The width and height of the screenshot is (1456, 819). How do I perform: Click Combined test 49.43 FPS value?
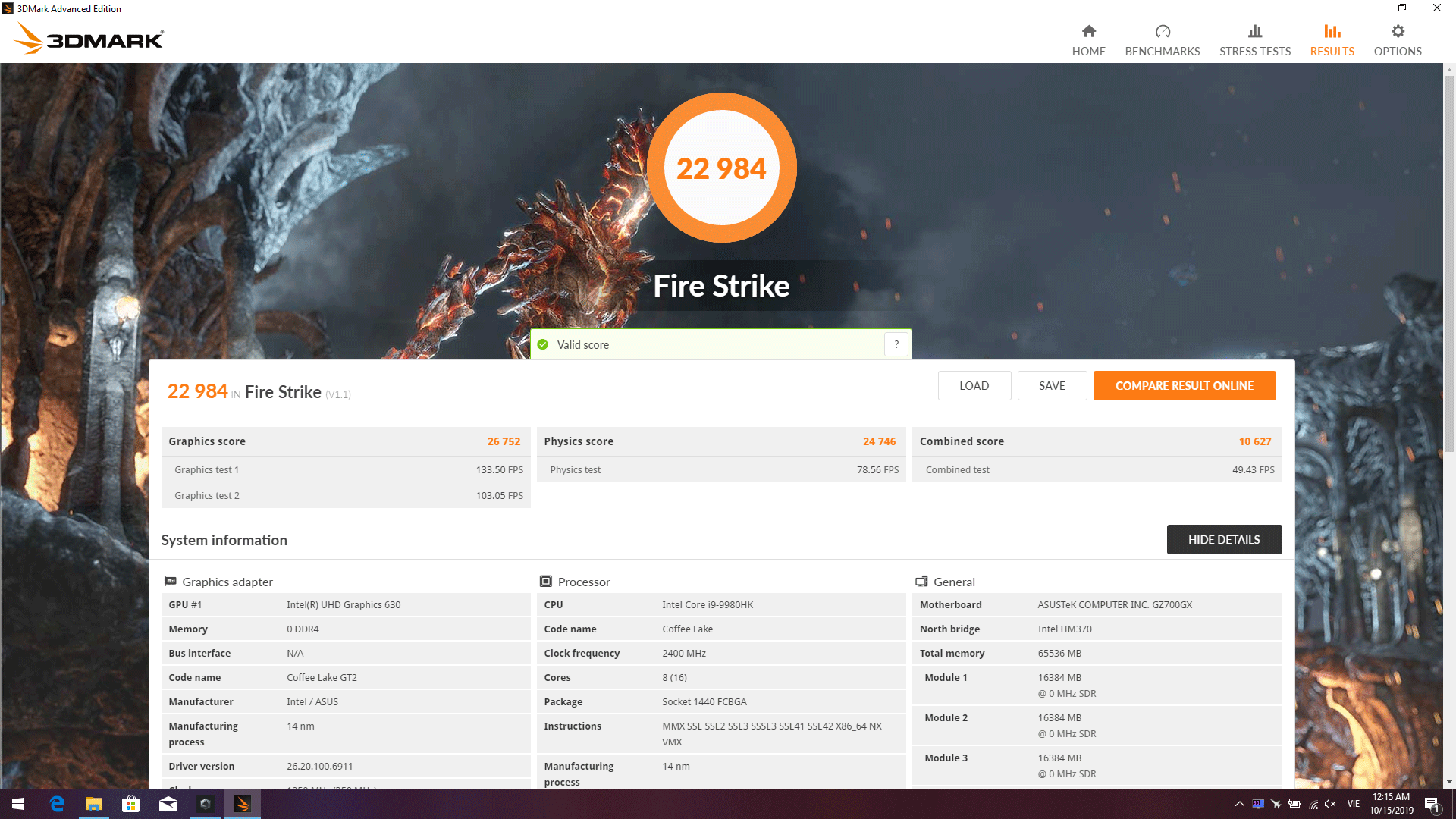point(1253,469)
